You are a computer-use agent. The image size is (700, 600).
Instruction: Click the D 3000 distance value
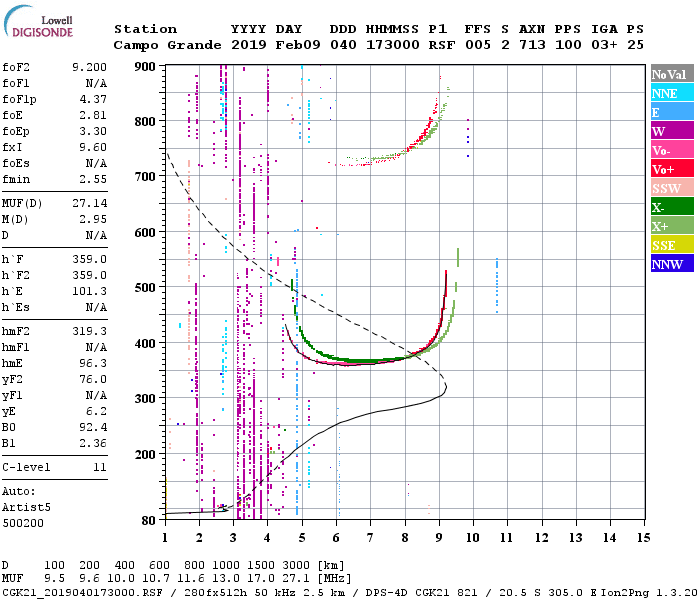[x=296, y=566]
